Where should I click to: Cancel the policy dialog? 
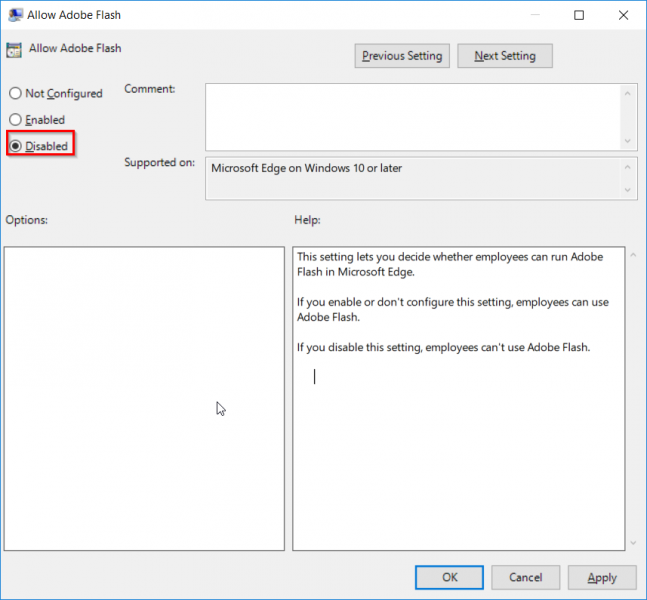(525, 577)
